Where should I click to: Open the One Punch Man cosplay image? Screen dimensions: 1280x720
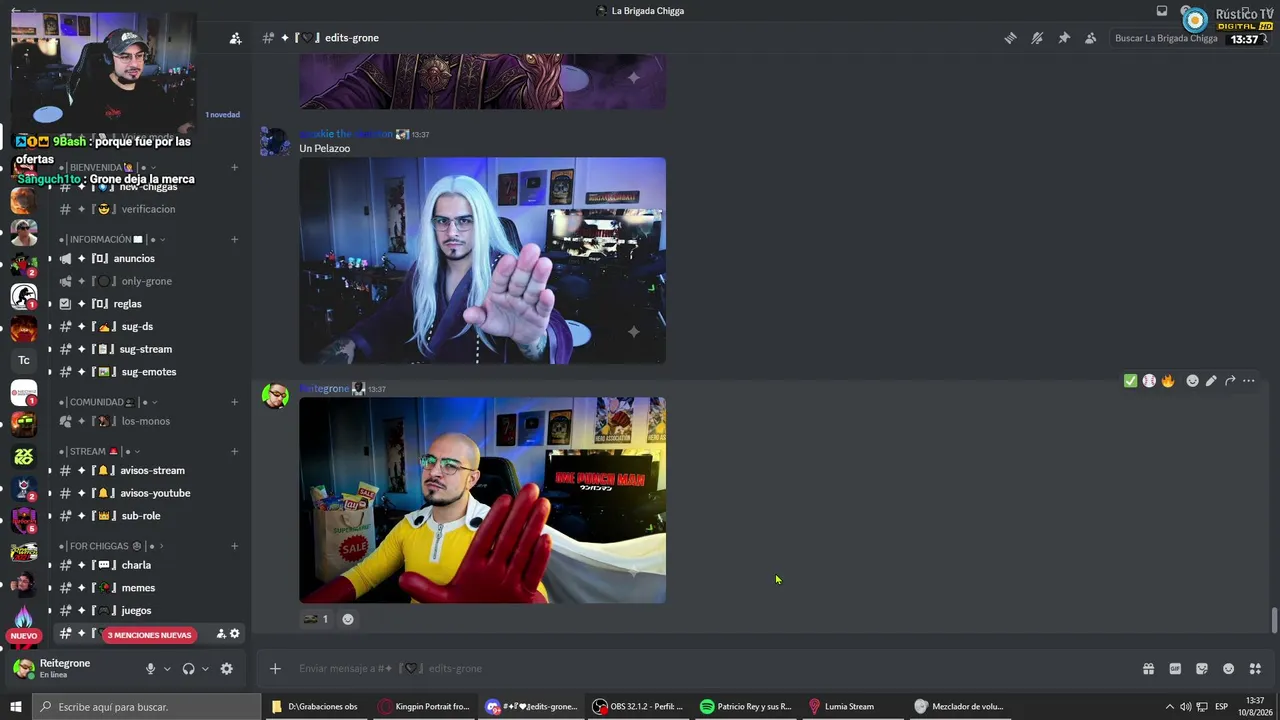pos(482,500)
